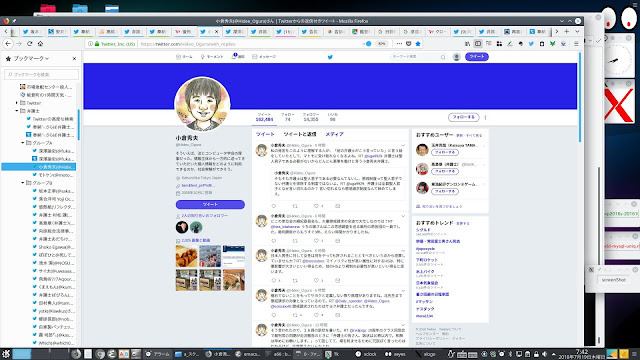Show the フォロー count stat
The width and height of the screenshot is (640, 360).
(287, 117)
